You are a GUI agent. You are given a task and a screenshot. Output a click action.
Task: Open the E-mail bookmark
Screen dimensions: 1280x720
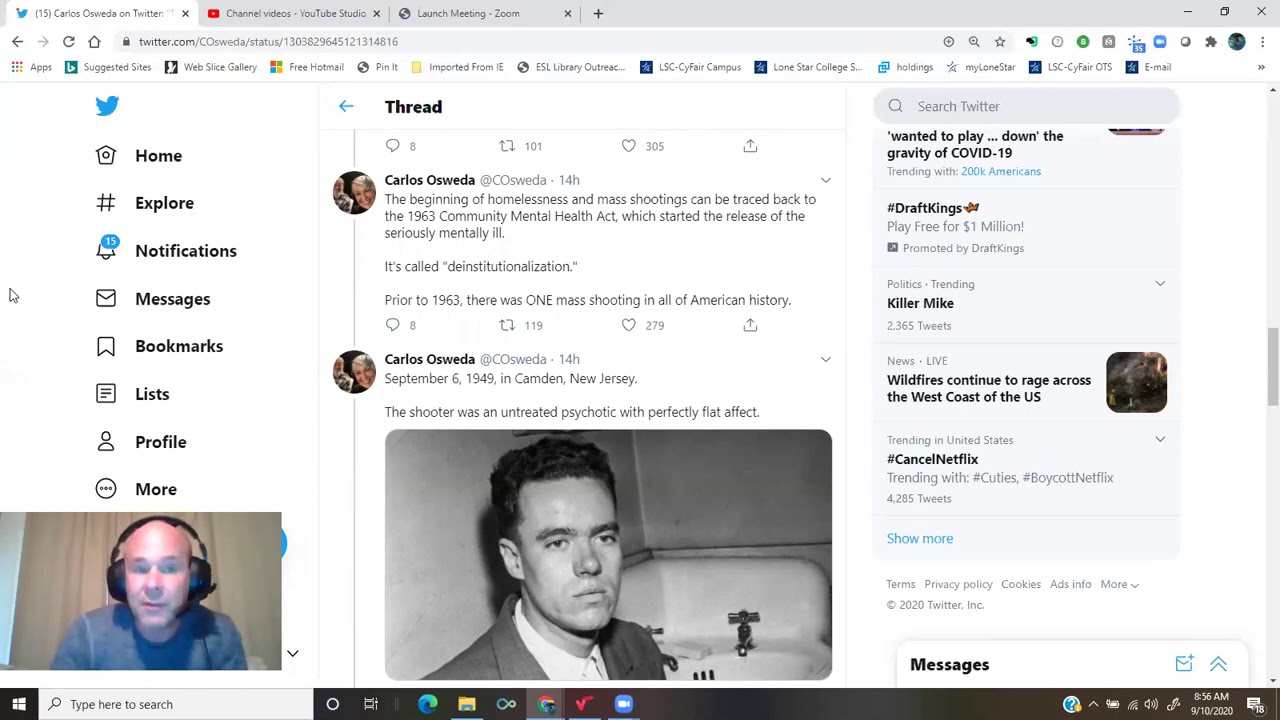(x=1148, y=67)
